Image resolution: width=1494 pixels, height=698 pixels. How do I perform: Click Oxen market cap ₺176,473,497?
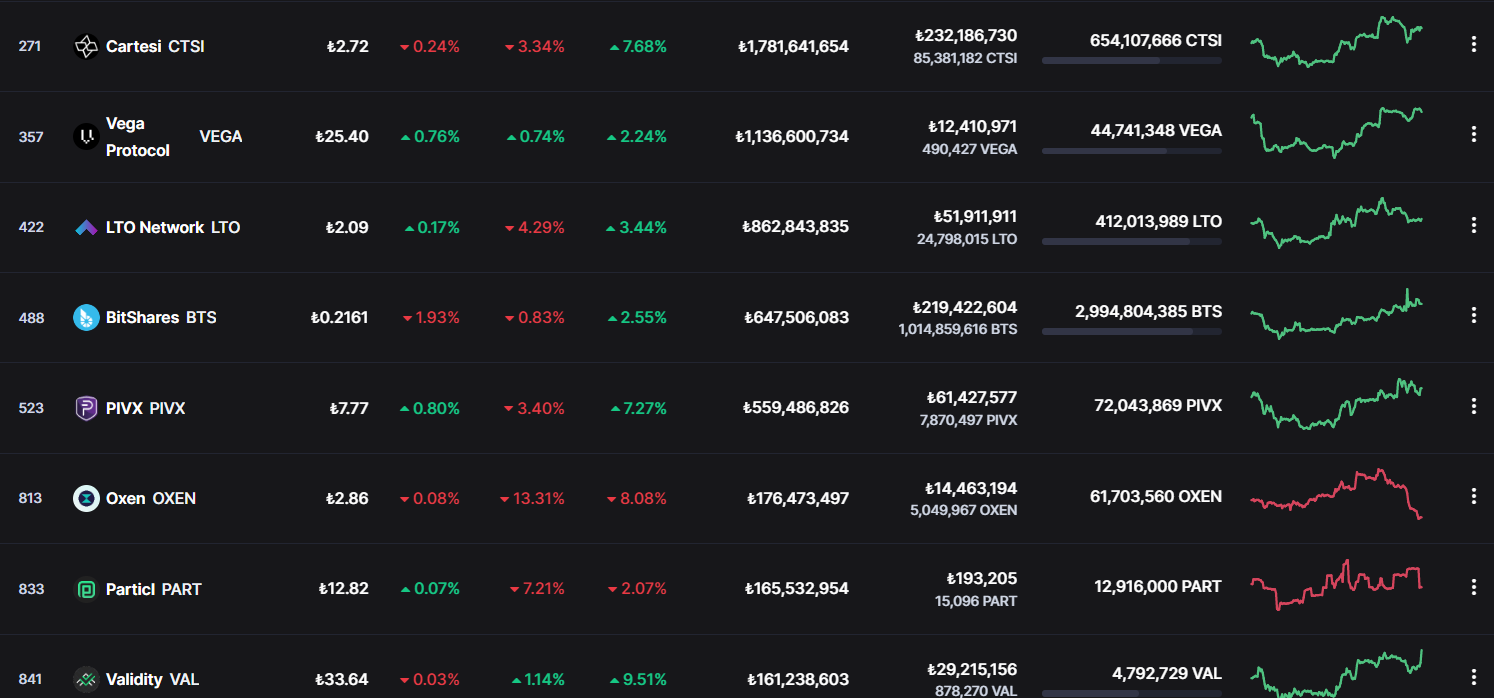(798, 498)
